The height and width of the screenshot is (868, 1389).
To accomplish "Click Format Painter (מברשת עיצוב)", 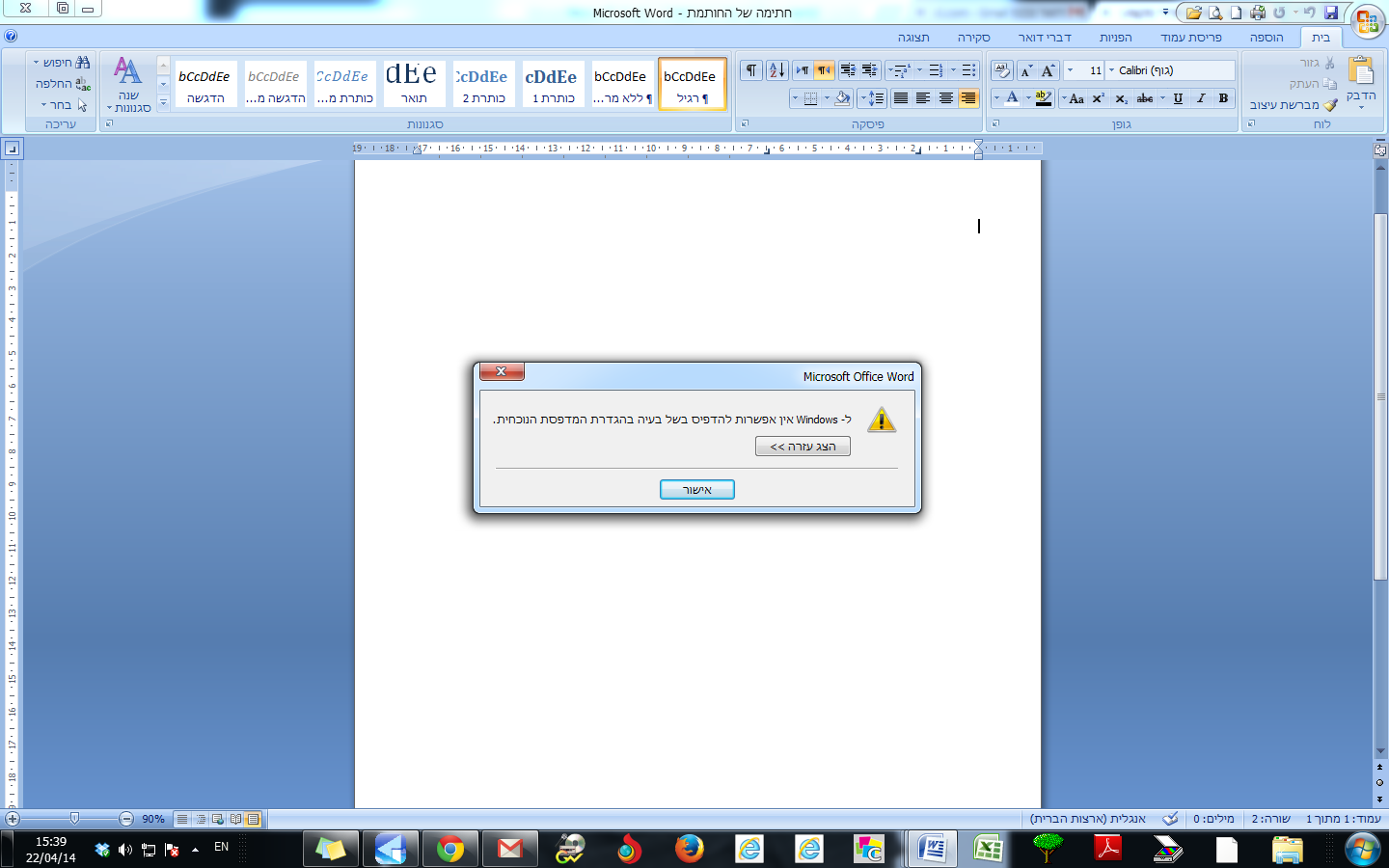I will tap(1294, 105).
